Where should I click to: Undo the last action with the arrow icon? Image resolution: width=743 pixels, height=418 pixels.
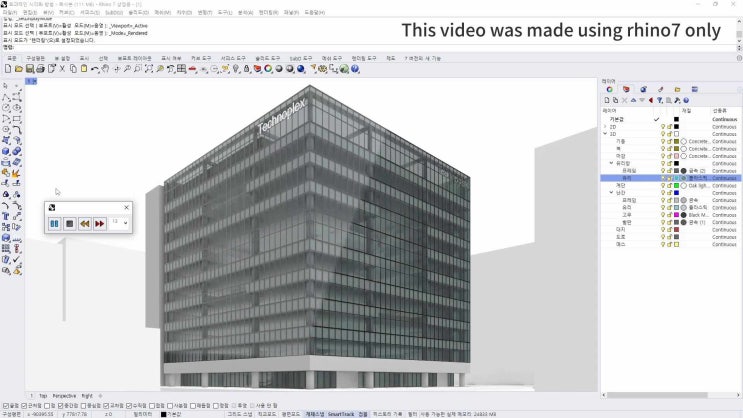(x=95, y=69)
